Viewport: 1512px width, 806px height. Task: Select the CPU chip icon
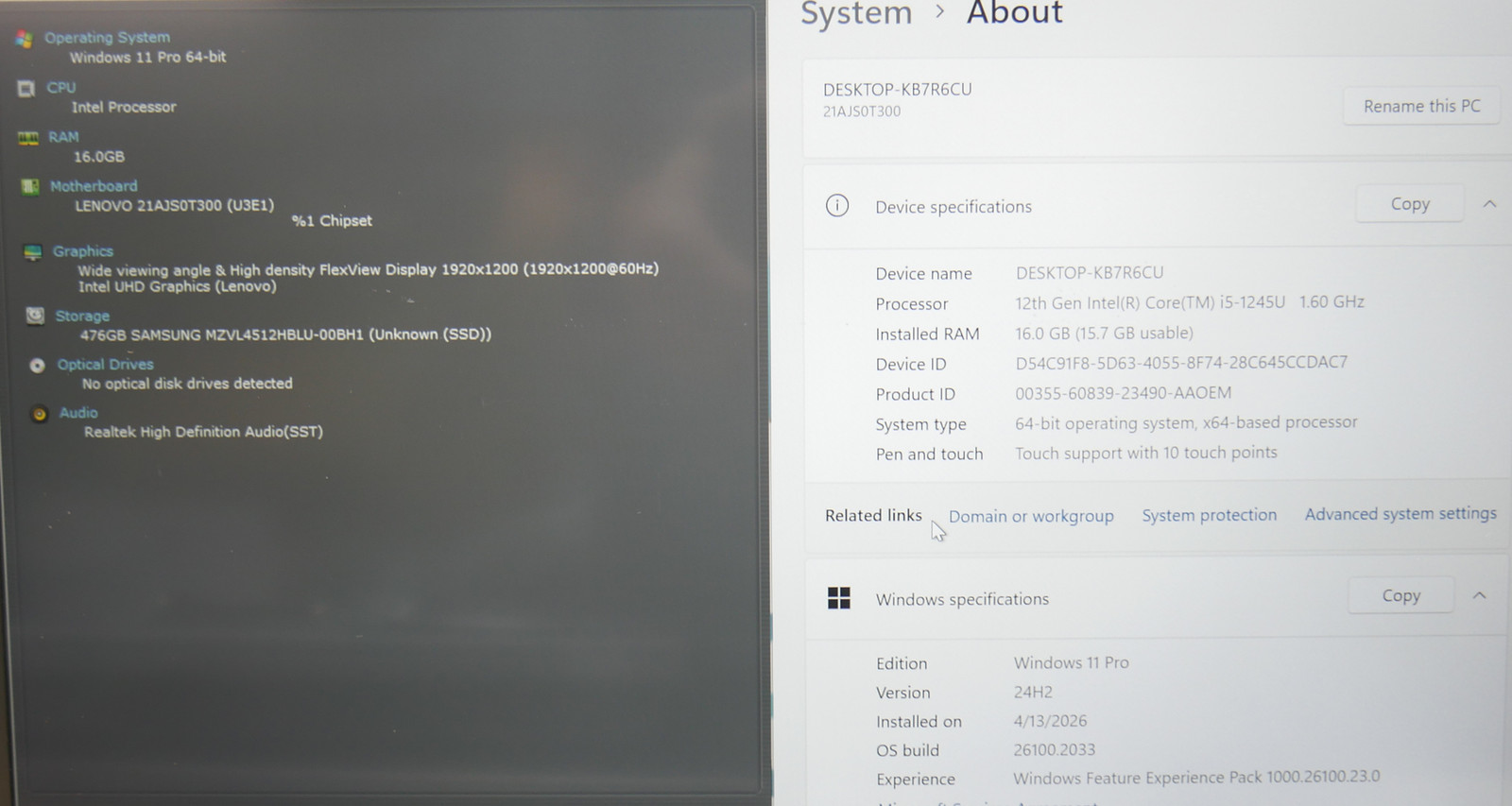tap(26, 88)
